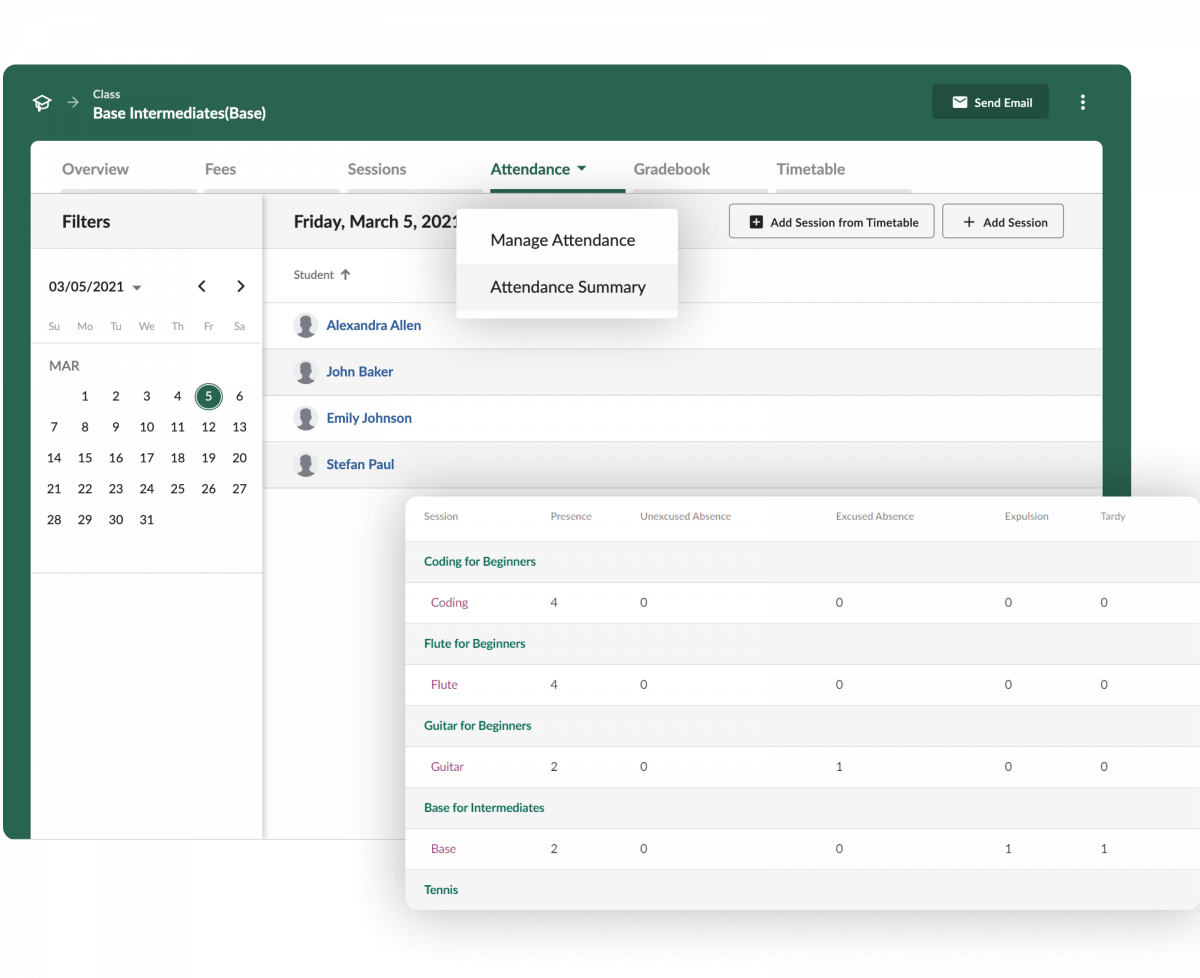Click the Base session link
1200x978 pixels.
point(443,849)
